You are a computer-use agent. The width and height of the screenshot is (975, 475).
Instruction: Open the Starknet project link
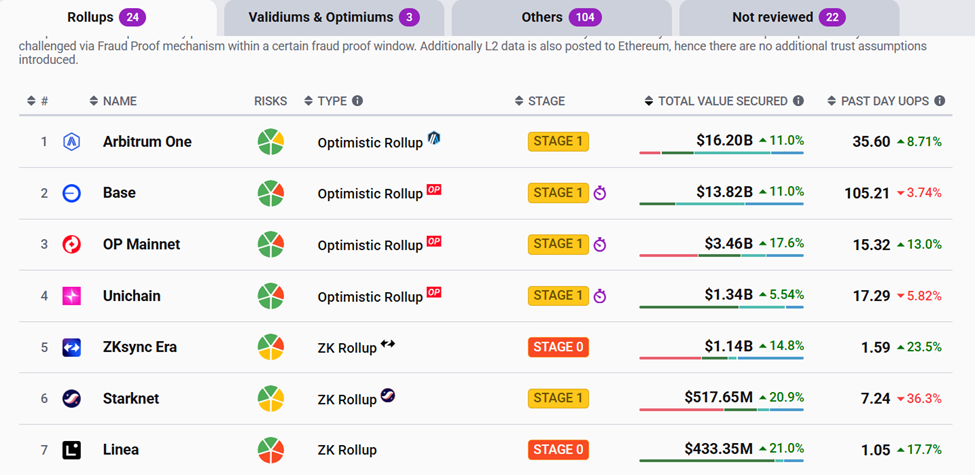(131, 398)
